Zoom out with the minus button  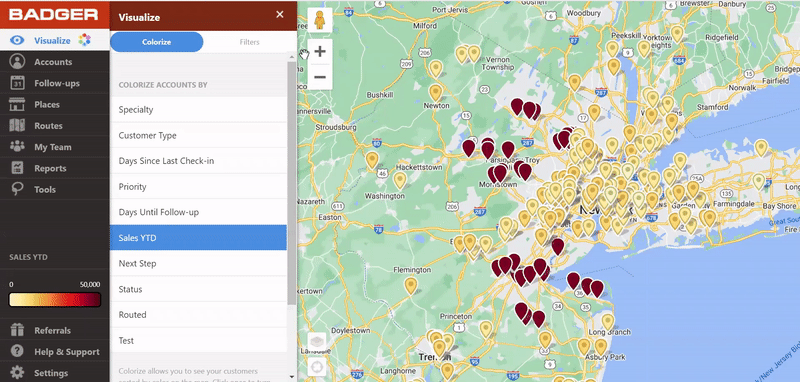pos(320,77)
